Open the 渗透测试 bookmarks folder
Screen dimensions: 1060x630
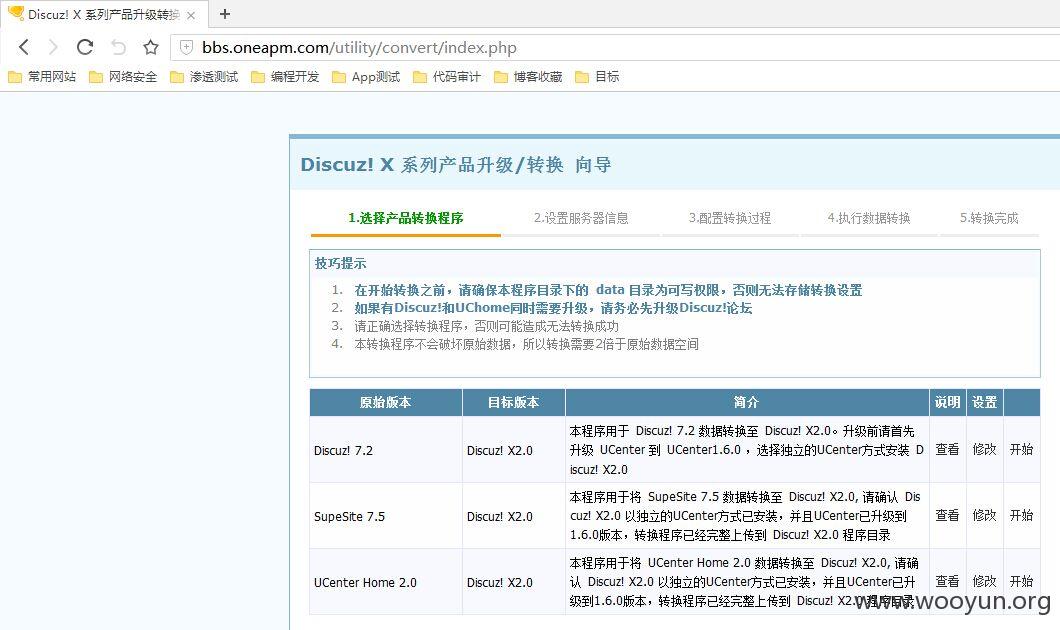tap(204, 77)
